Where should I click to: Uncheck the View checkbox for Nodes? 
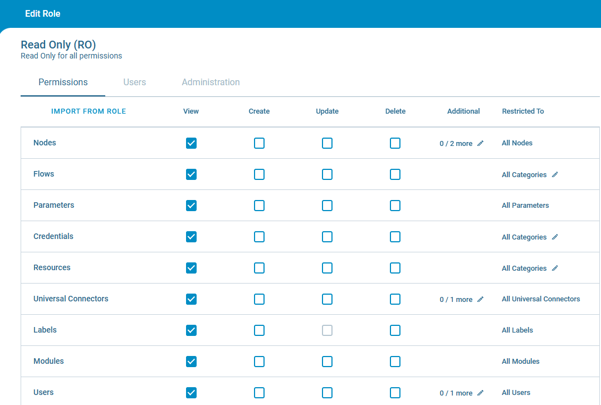tap(191, 144)
